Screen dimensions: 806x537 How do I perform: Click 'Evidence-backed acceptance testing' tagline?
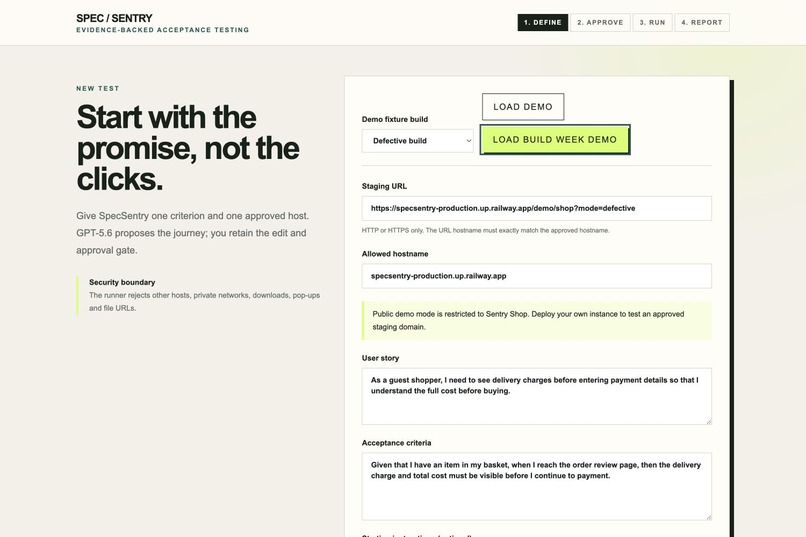(162, 30)
